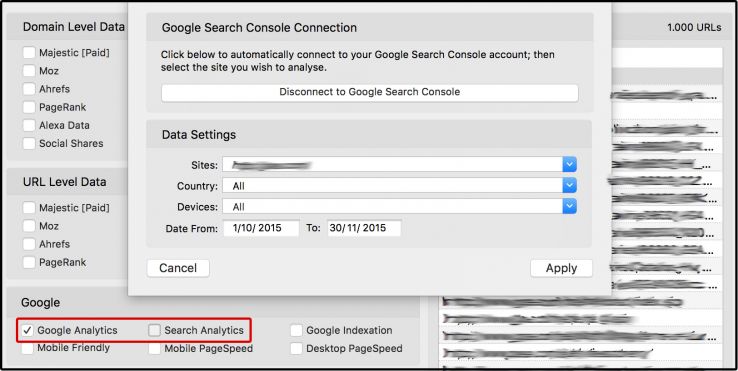Enable the Mobile PageSpeed checkbox
Screen dimensions: 738x371
click(x=154, y=348)
